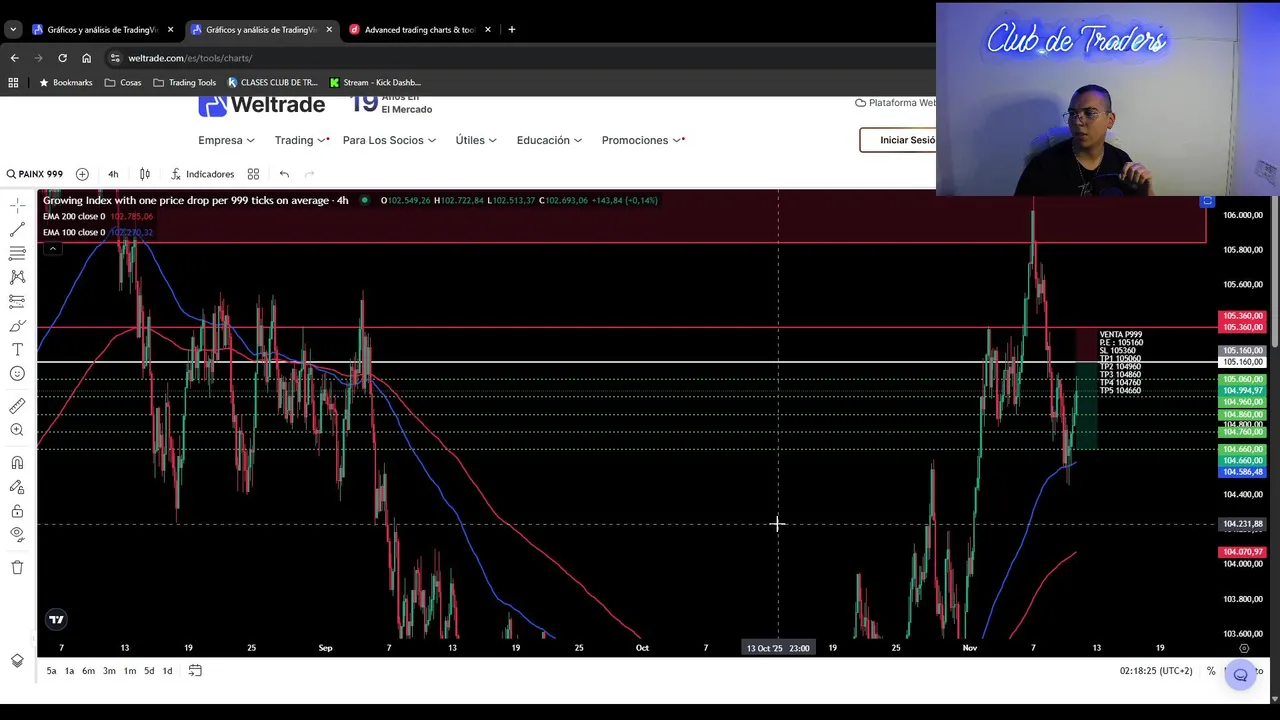Open the Stream - Kick Dashb... bookmark

(376, 83)
